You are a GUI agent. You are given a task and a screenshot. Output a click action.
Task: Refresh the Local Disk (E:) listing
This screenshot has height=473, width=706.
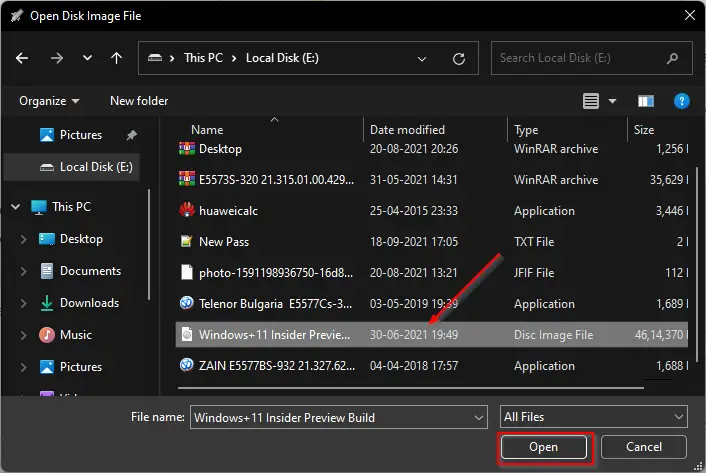(459, 59)
